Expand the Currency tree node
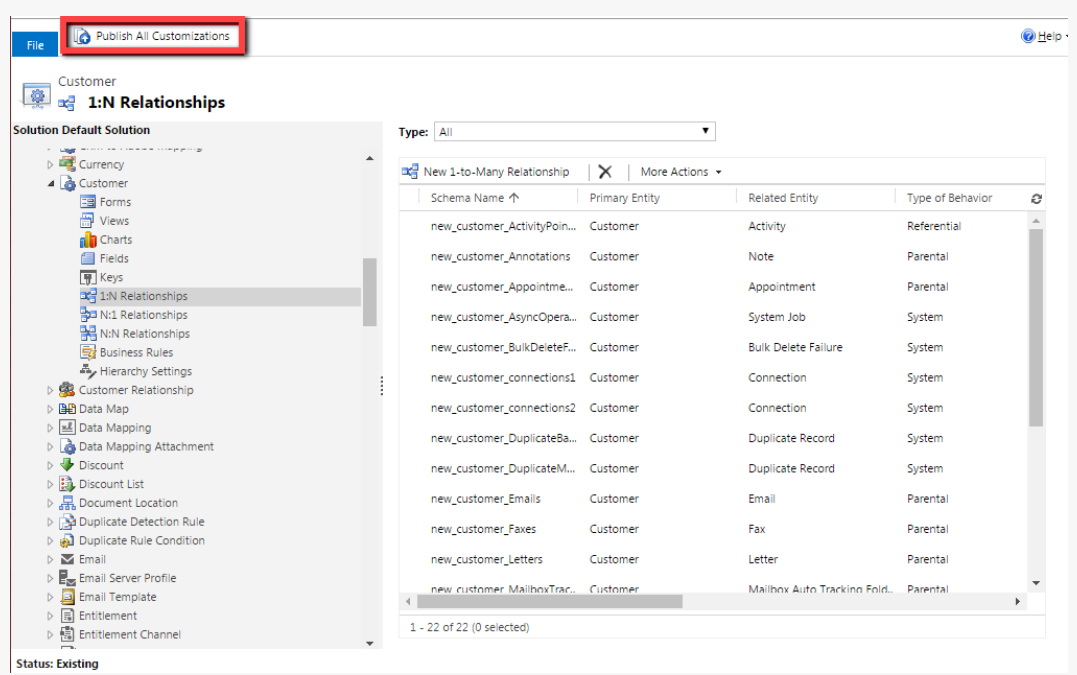 [x=51, y=165]
